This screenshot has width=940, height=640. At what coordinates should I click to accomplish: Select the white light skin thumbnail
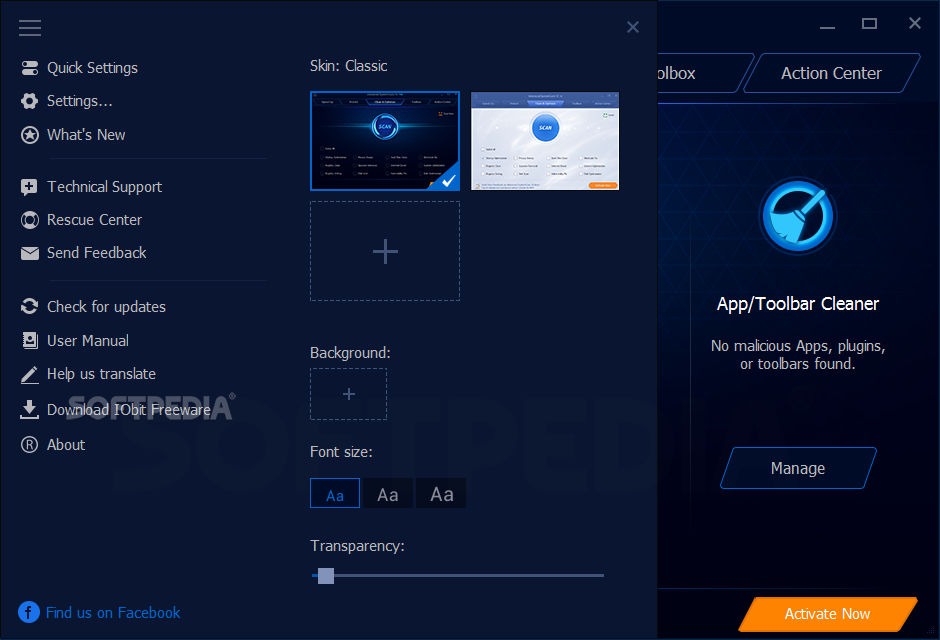545,141
